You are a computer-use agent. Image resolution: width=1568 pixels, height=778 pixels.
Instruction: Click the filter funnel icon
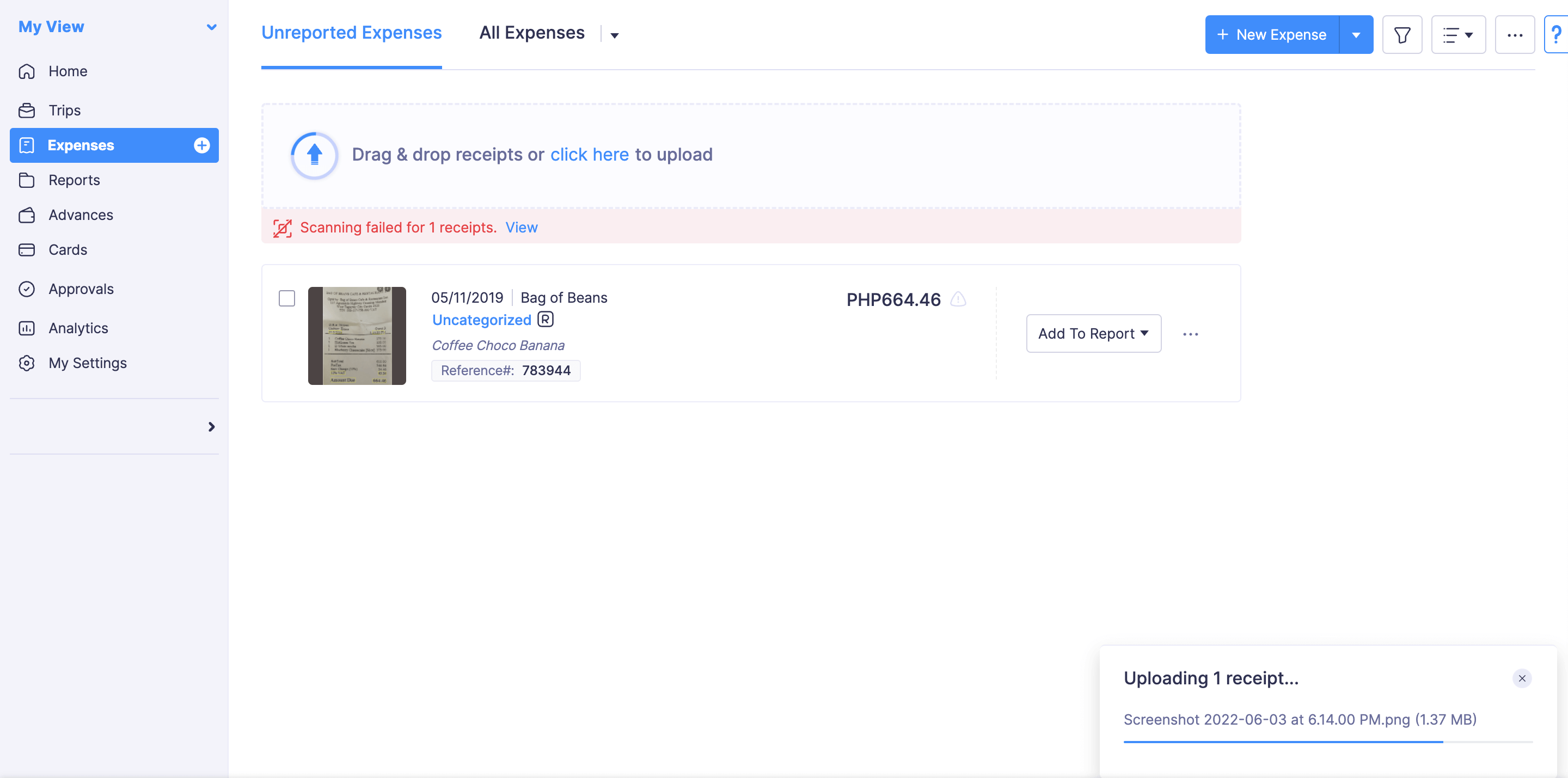tap(1401, 35)
